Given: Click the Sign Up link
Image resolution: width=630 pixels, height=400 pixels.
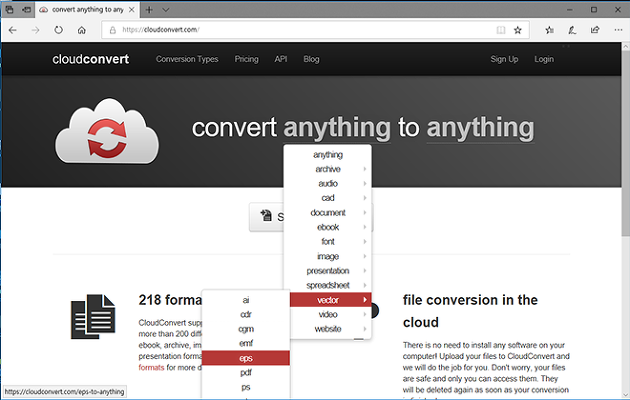Looking at the screenshot, I should point(504,59).
